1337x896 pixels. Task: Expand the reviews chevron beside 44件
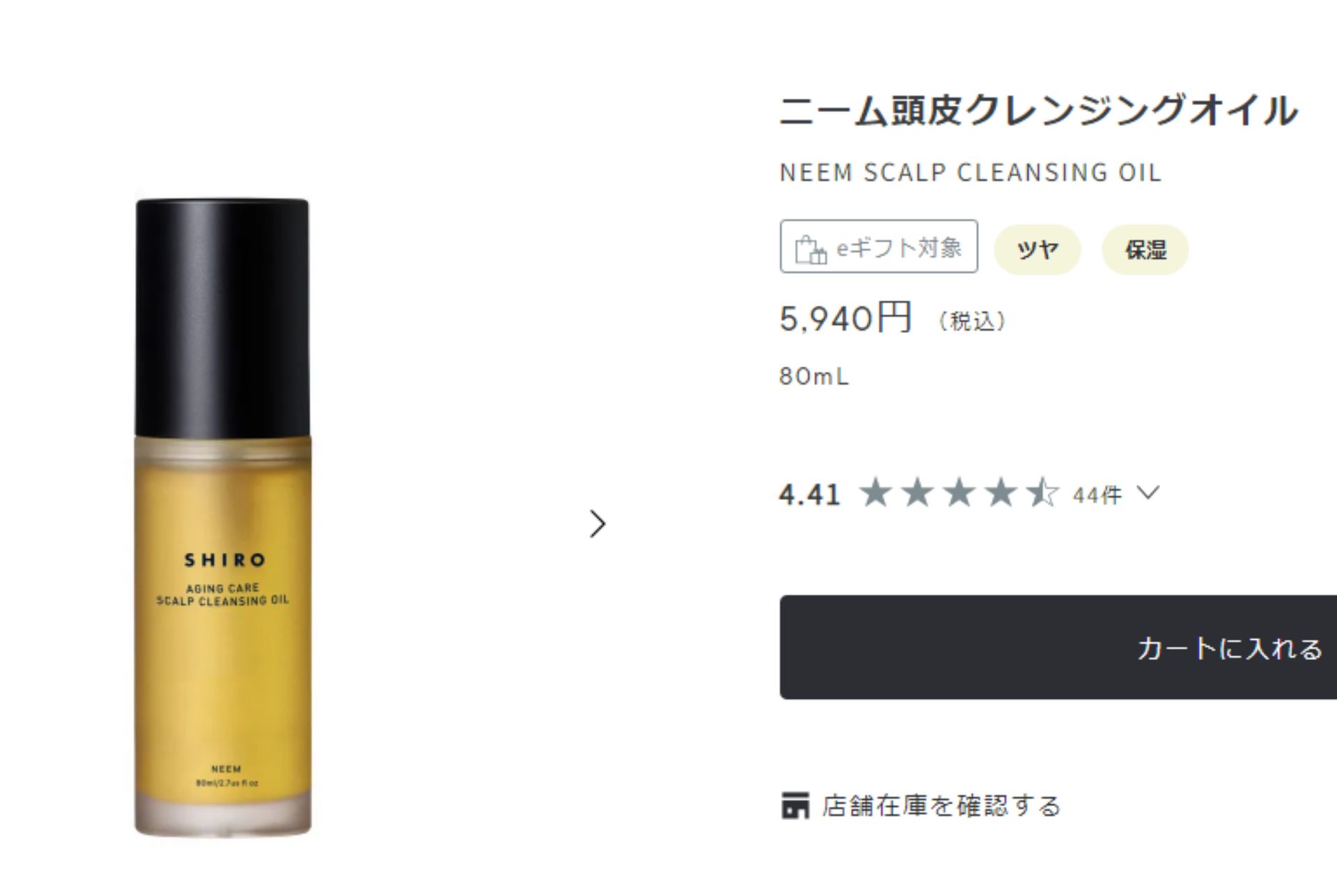pyautogui.click(x=1148, y=493)
